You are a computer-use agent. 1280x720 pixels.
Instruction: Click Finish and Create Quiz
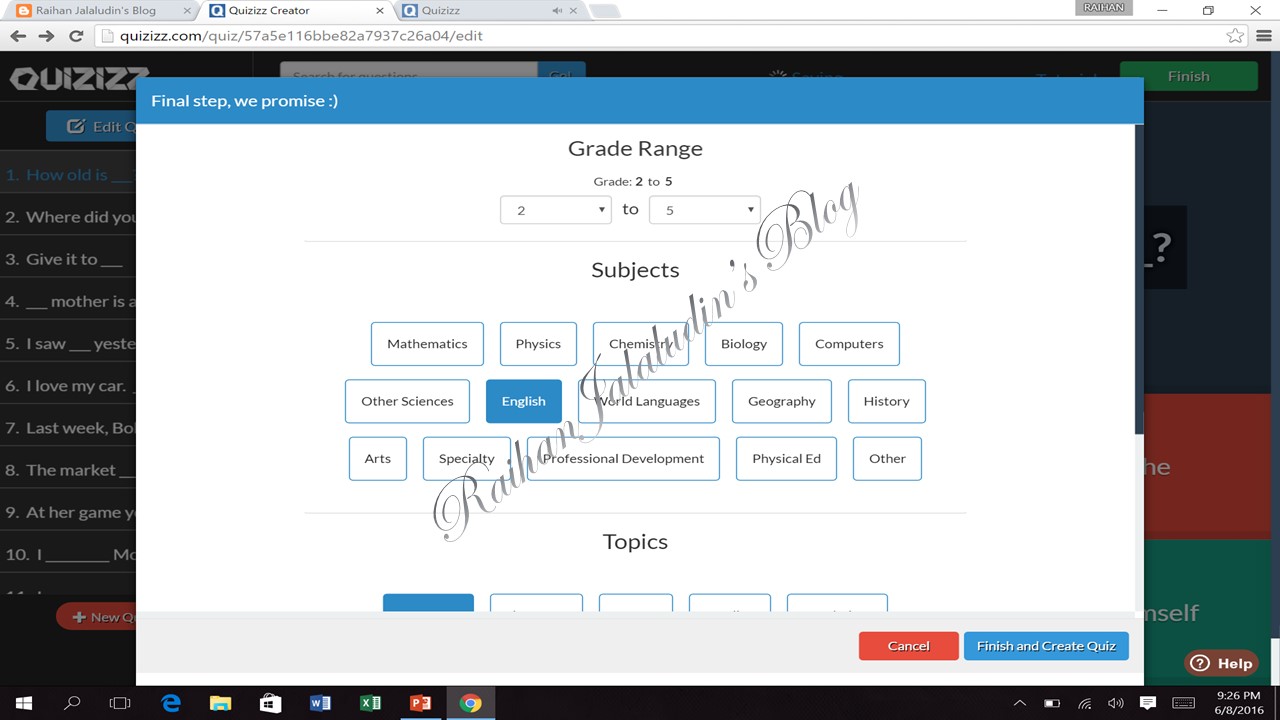(1046, 645)
